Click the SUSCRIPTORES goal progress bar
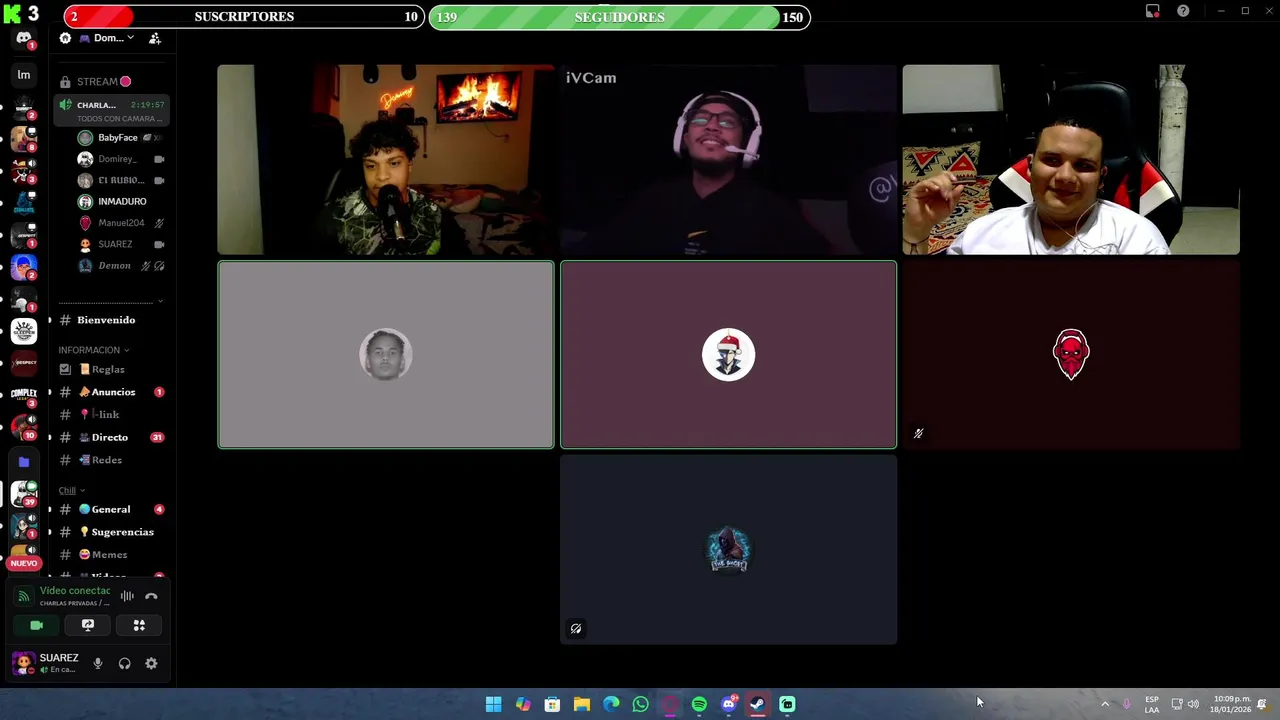This screenshot has height=720, width=1280. (244, 17)
